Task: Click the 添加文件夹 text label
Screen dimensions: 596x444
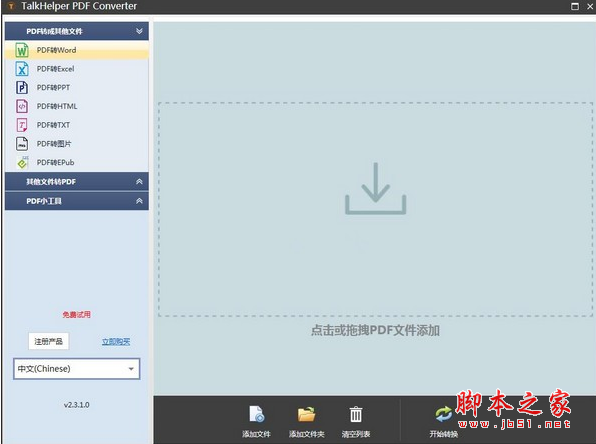Action: pyautogui.click(x=306, y=434)
